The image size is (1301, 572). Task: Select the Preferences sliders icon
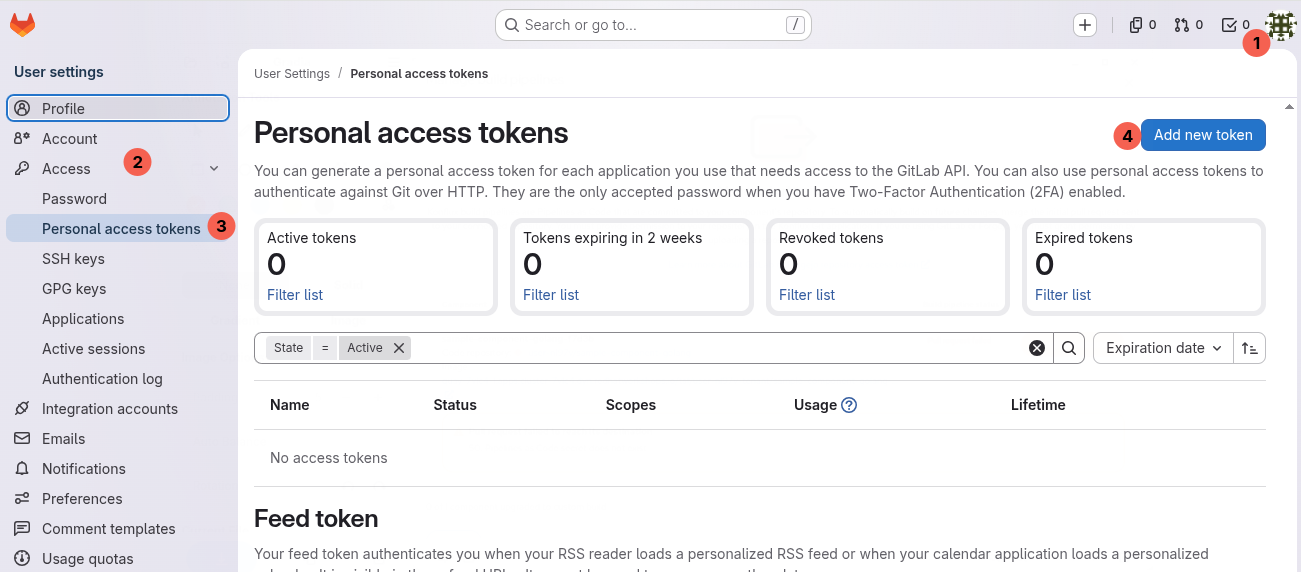(22, 498)
